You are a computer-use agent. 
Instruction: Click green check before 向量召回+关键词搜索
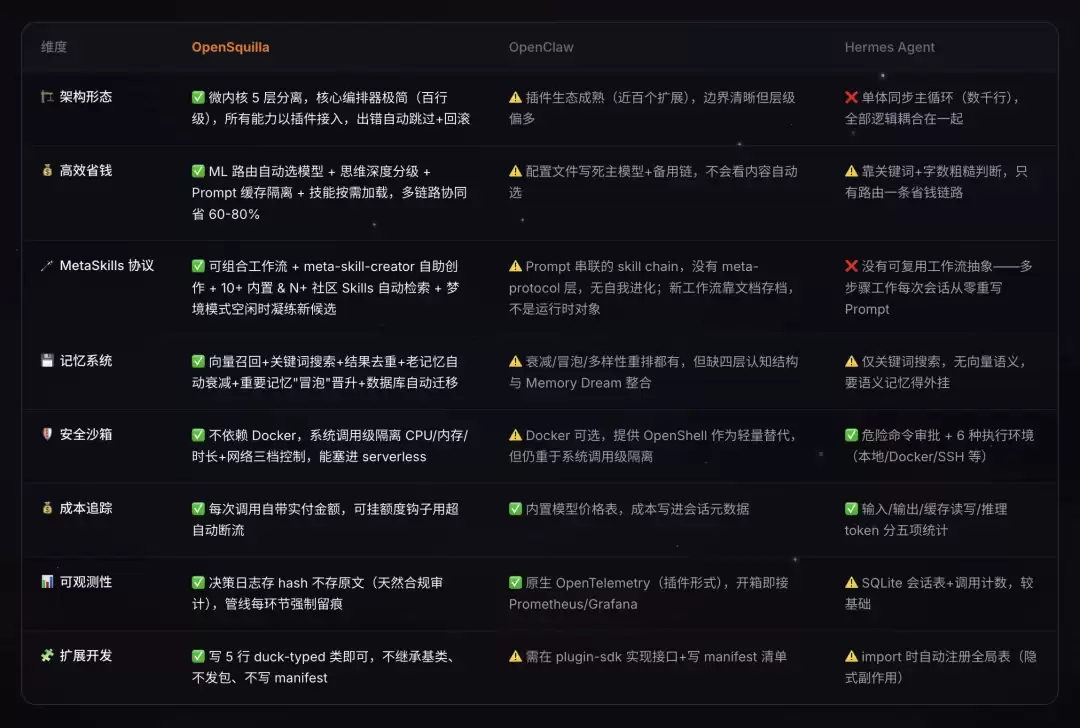198,361
